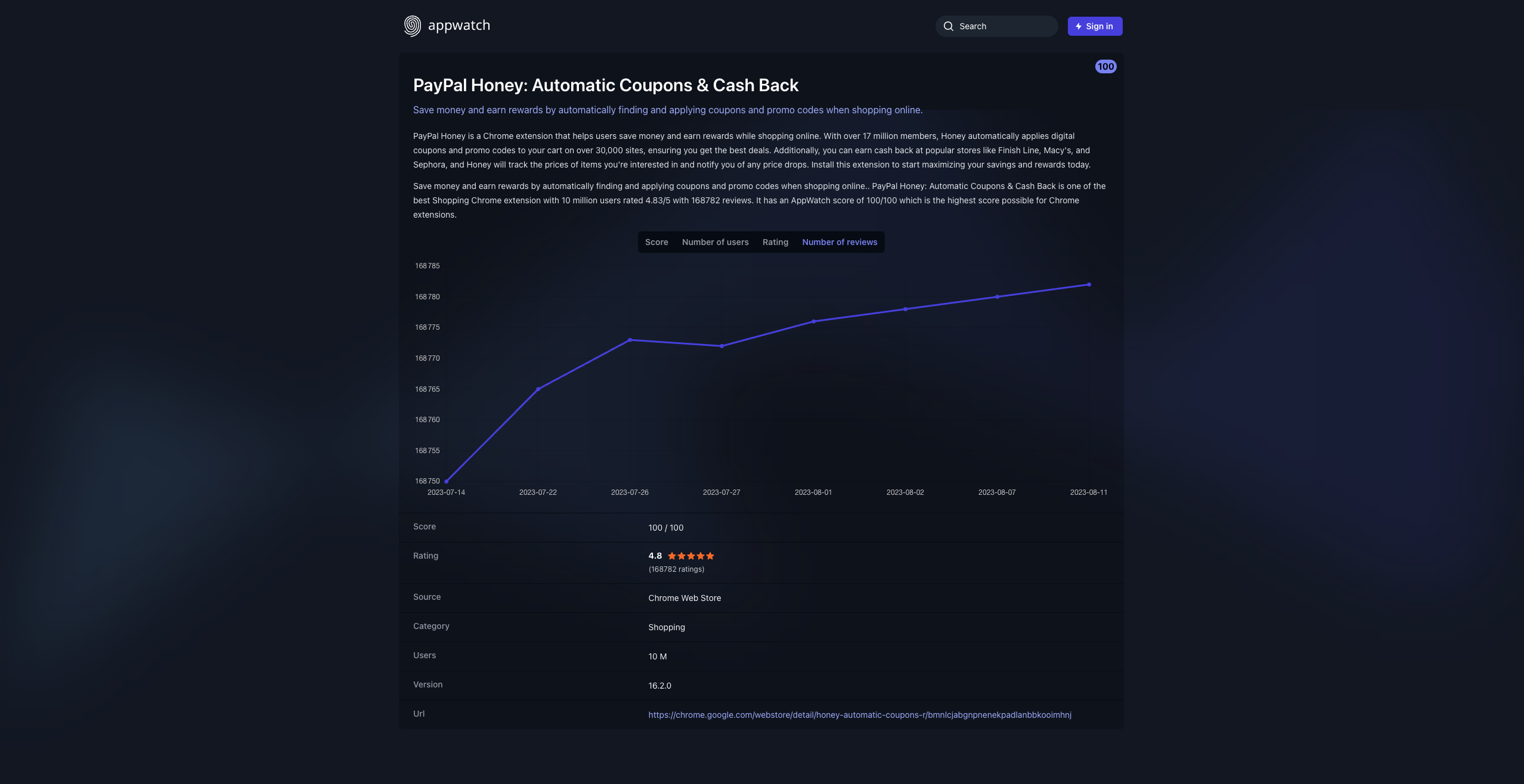The width and height of the screenshot is (1524, 784).
Task: Select the Number of reviews tab
Action: click(840, 242)
